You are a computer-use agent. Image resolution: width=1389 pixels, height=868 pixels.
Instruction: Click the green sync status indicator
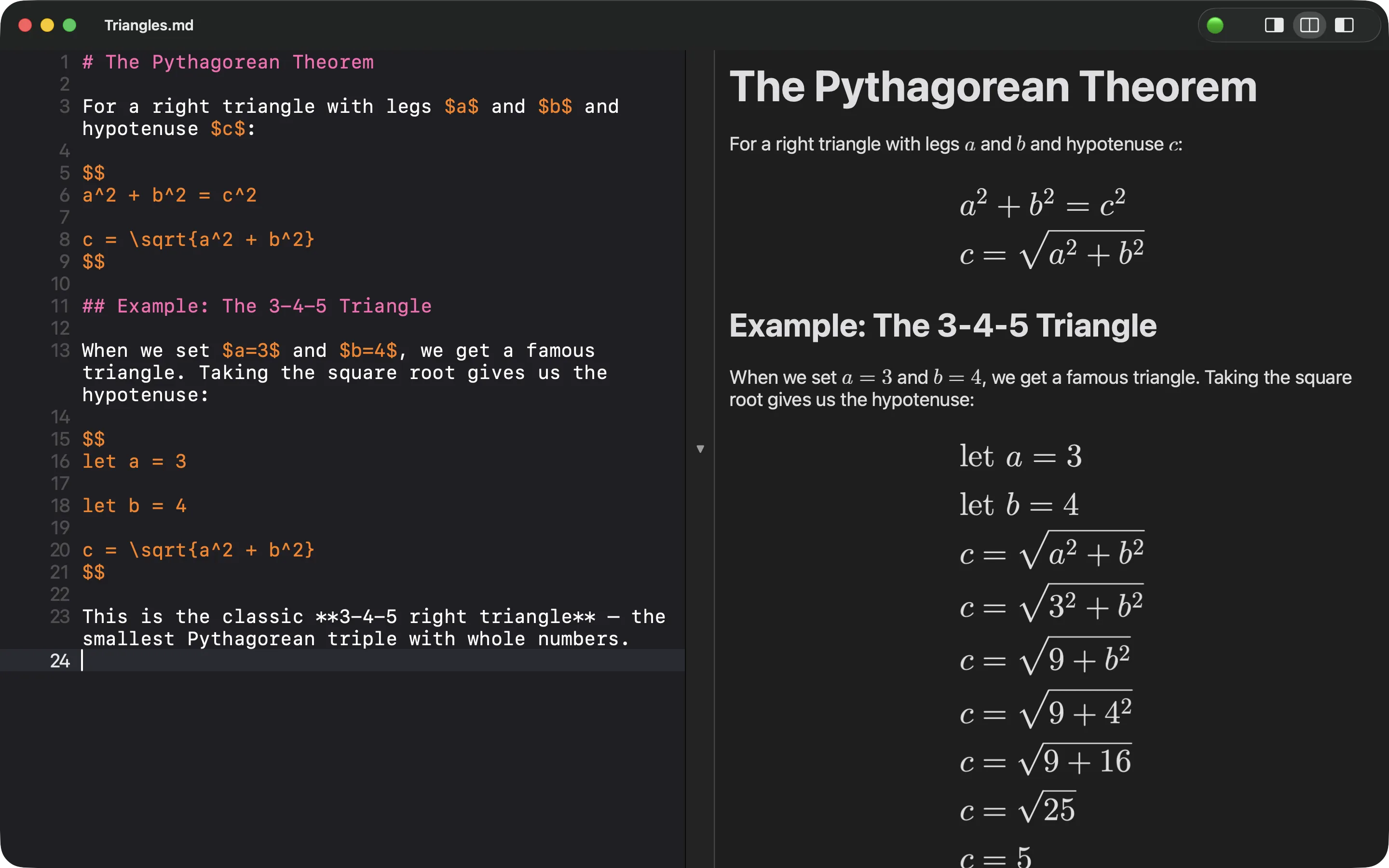tap(1216, 25)
